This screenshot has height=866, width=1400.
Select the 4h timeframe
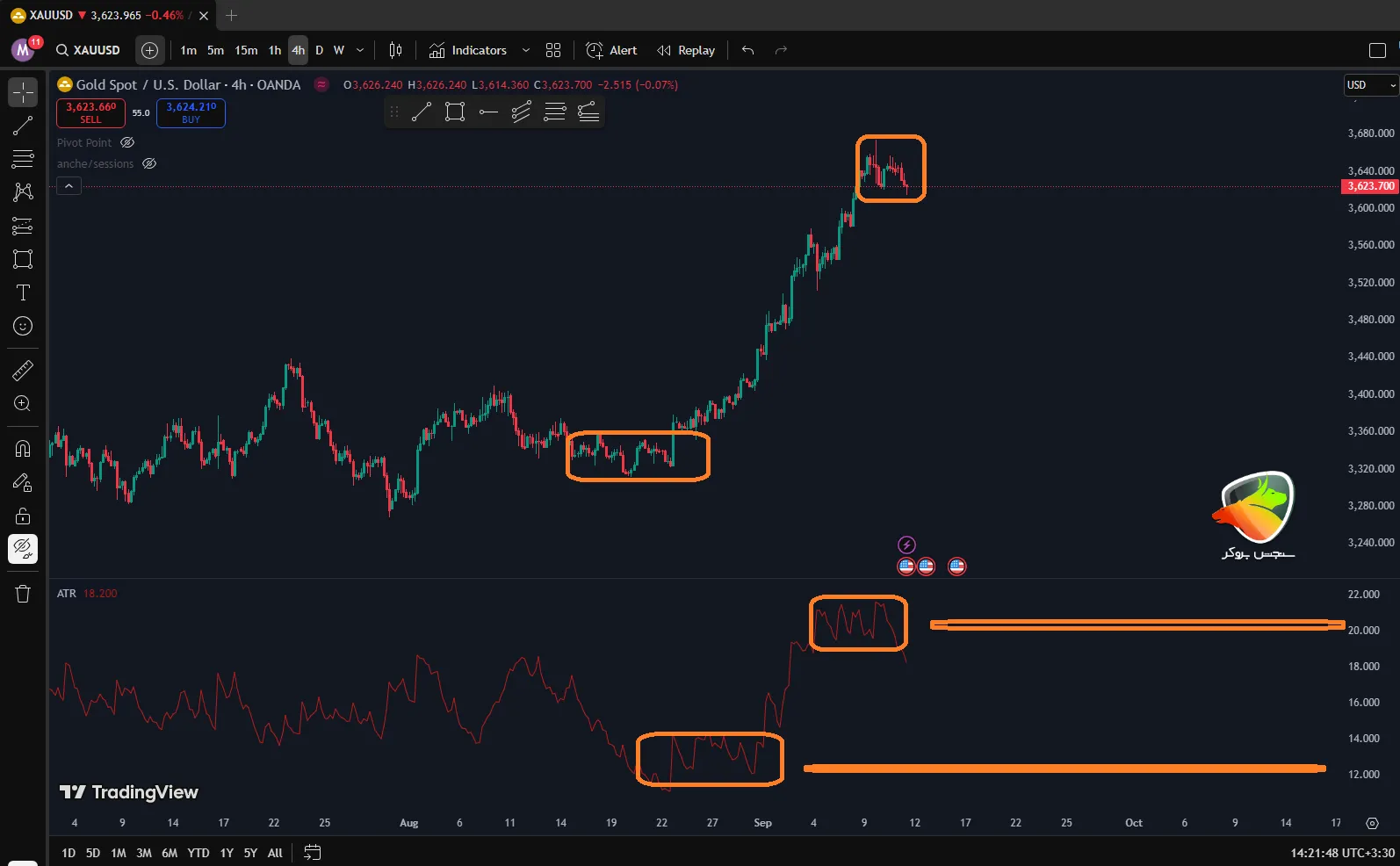[299, 50]
